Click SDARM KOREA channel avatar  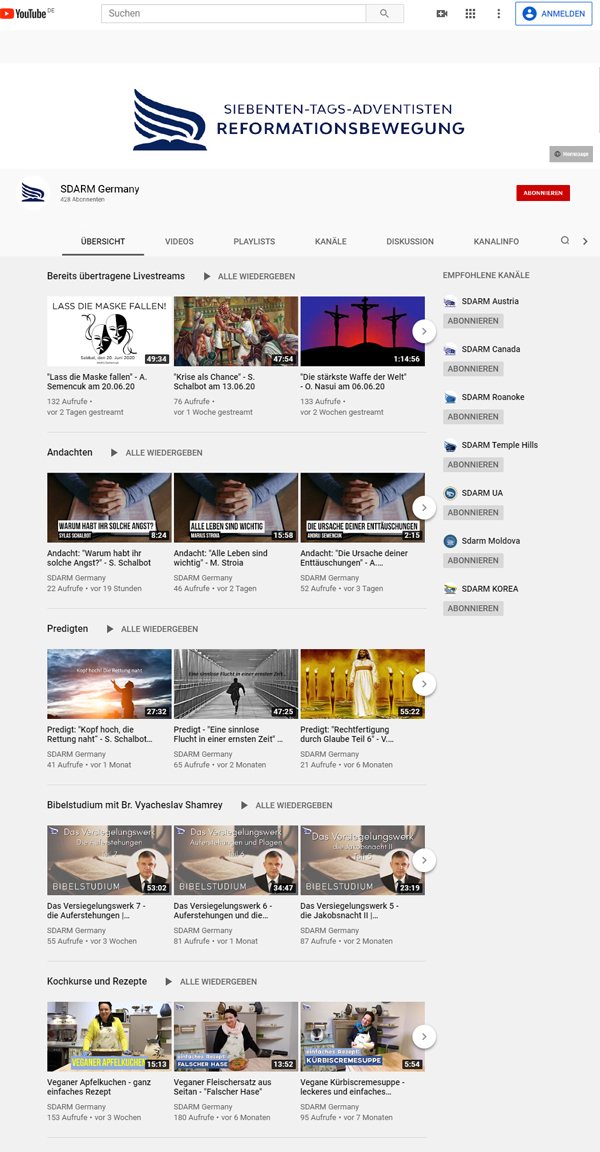click(x=450, y=588)
